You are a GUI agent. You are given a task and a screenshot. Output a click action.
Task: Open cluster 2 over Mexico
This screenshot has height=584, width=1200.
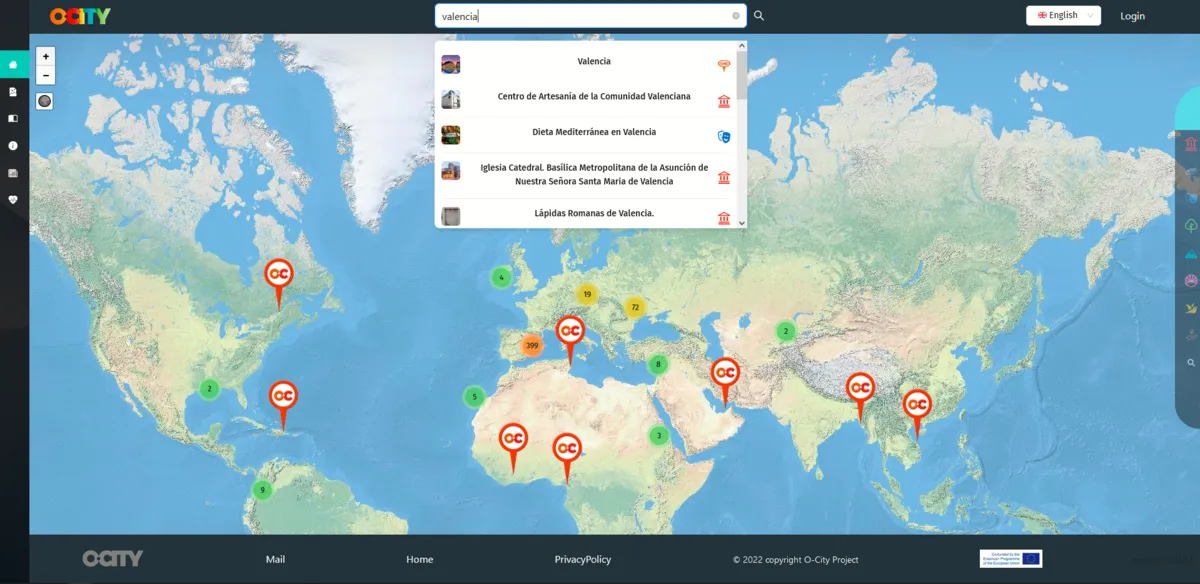click(x=209, y=388)
